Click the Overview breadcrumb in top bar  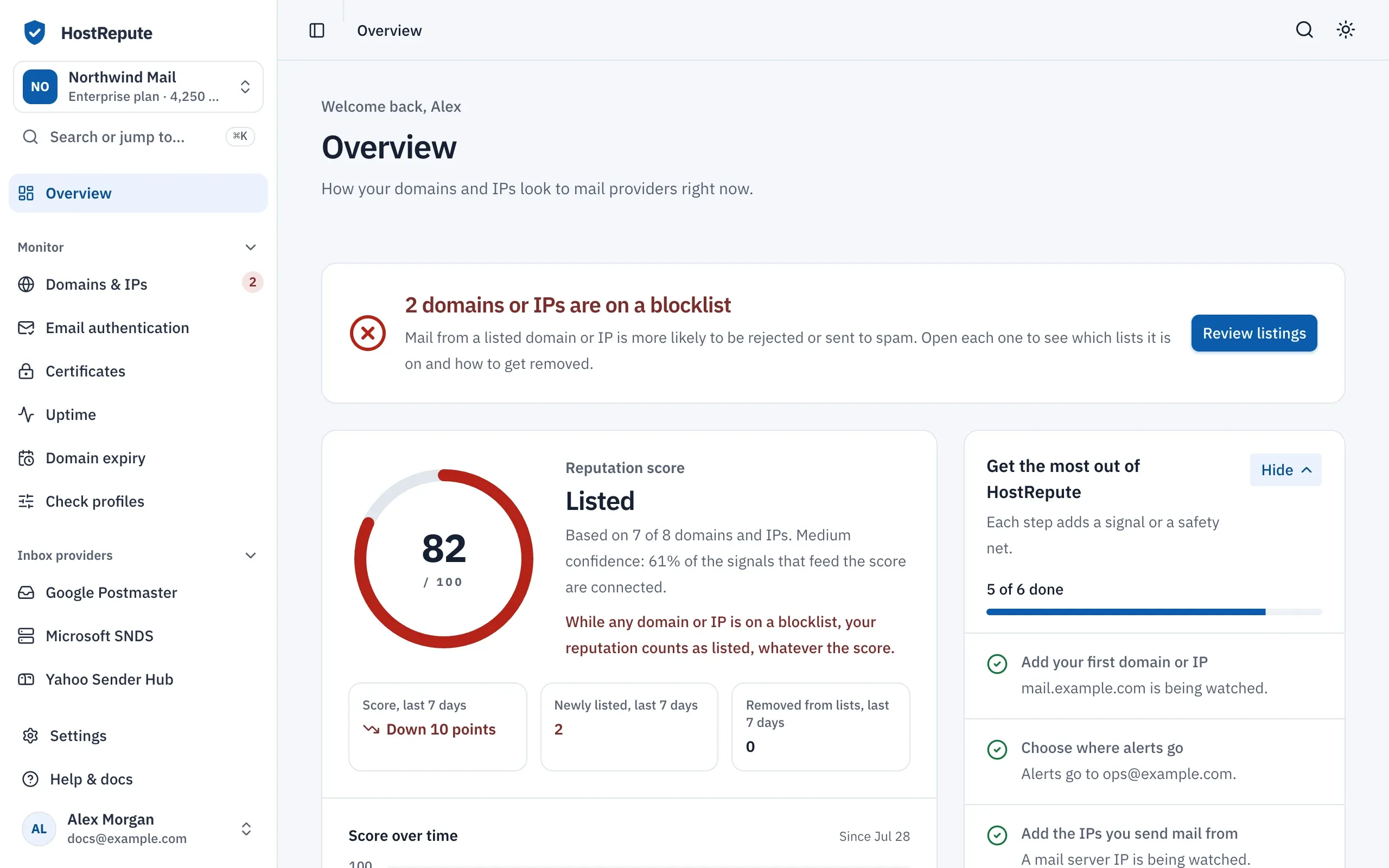pyautogui.click(x=389, y=30)
